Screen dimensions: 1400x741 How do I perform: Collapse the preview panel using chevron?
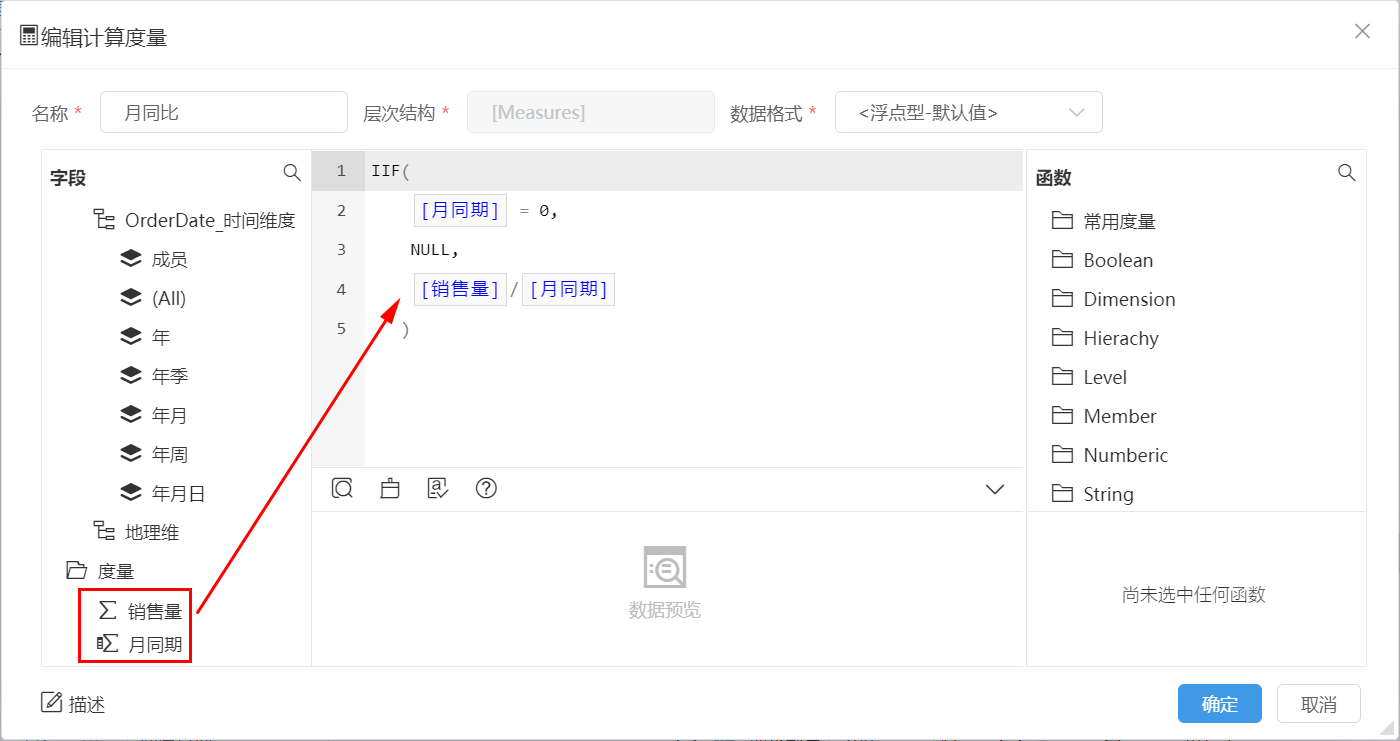pyautogui.click(x=995, y=489)
